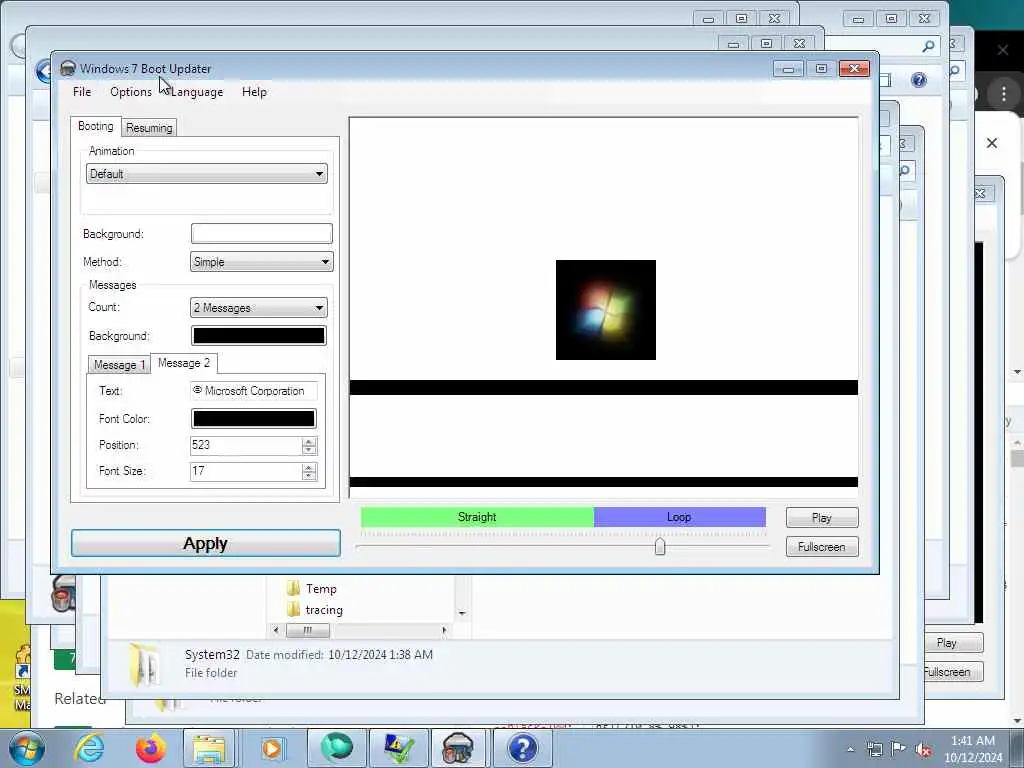Click the Boot Updater title bar icon
This screenshot has width=1024, height=768.
click(x=67, y=69)
